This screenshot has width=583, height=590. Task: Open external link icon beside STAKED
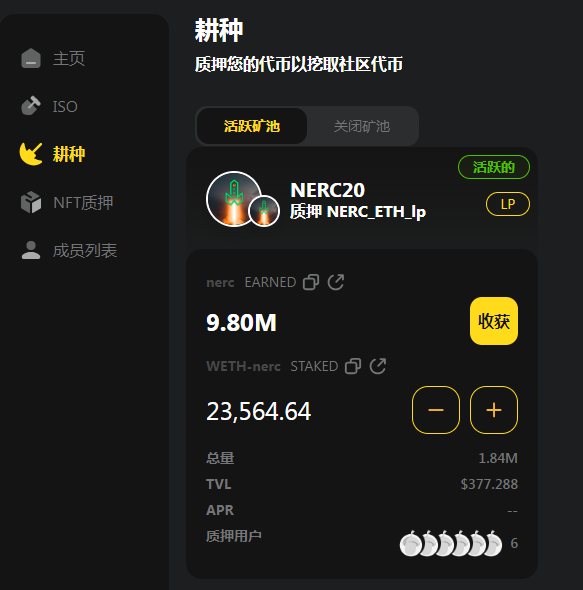pos(378,366)
